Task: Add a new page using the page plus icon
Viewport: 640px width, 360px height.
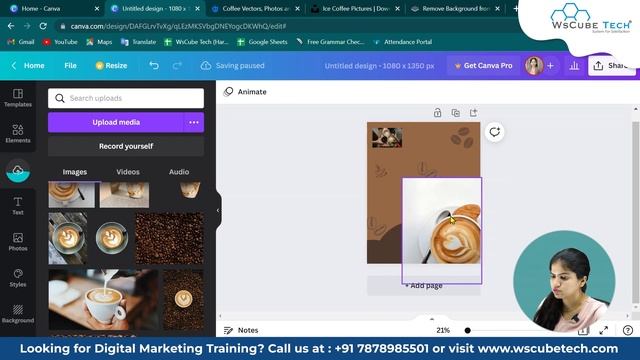Action: point(473,113)
